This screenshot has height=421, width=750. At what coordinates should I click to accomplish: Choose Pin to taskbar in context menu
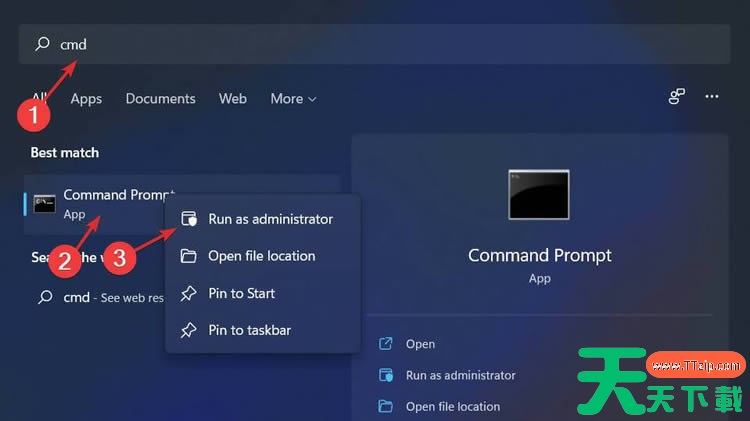[263, 330]
